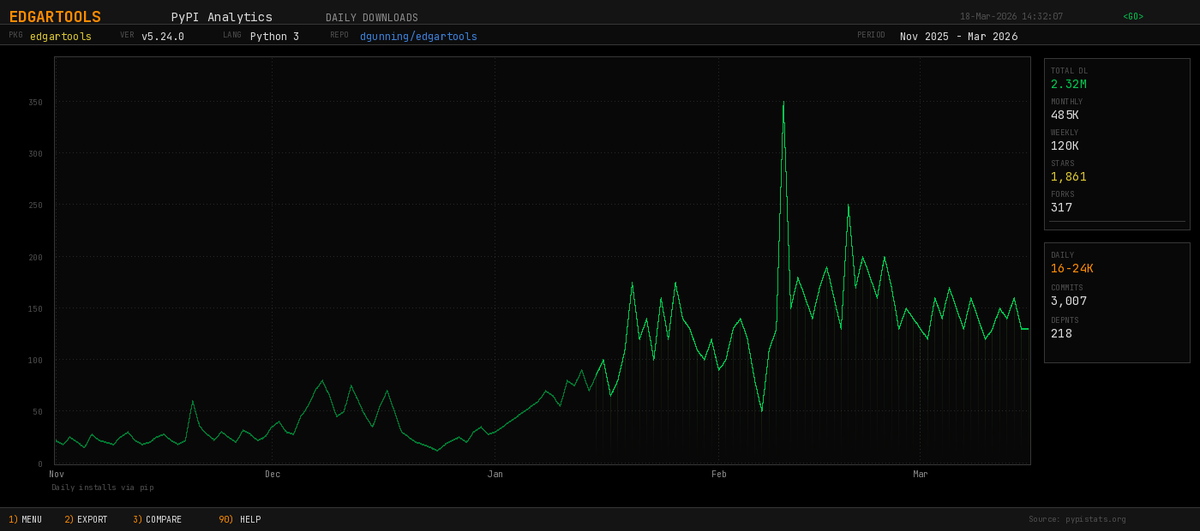Click the Nov label on the x-axis
The image size is (1200, 531).
point(57,473)
